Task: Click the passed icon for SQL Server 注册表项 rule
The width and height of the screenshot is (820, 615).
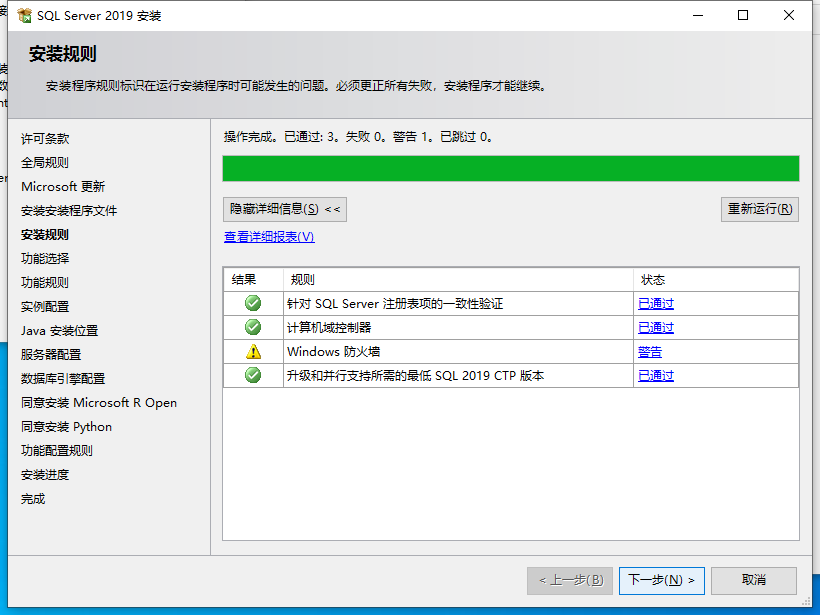Action: (253, 303)
